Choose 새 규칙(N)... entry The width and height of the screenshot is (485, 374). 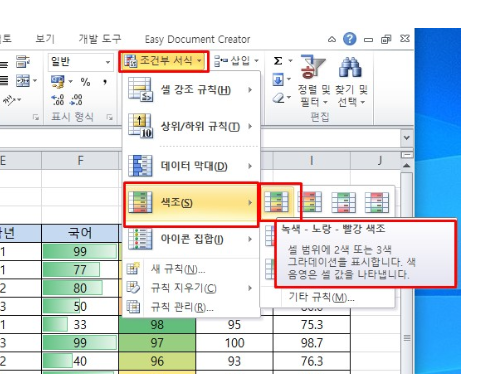click(x=191, y=269)
